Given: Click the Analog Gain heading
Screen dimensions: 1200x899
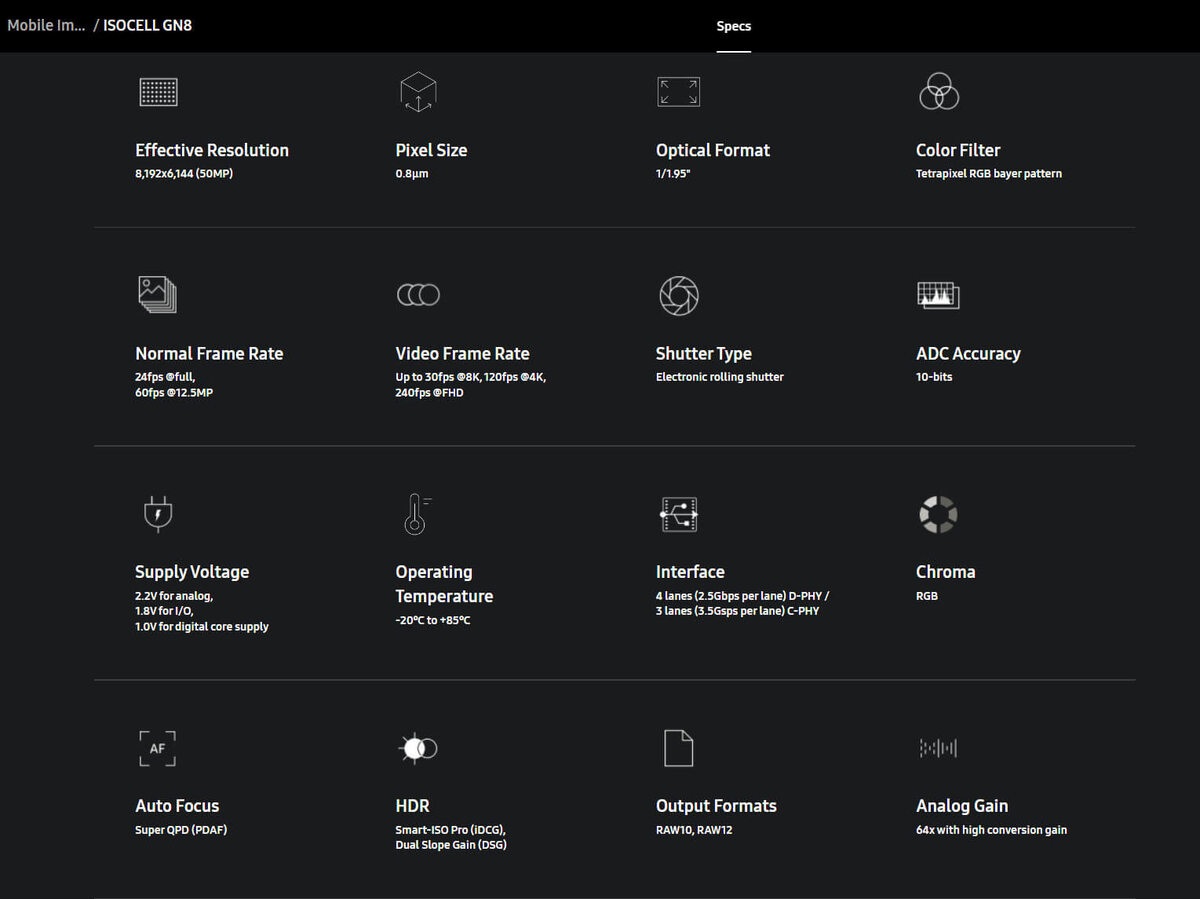Looking at the screenshot, I should (962, 806).
